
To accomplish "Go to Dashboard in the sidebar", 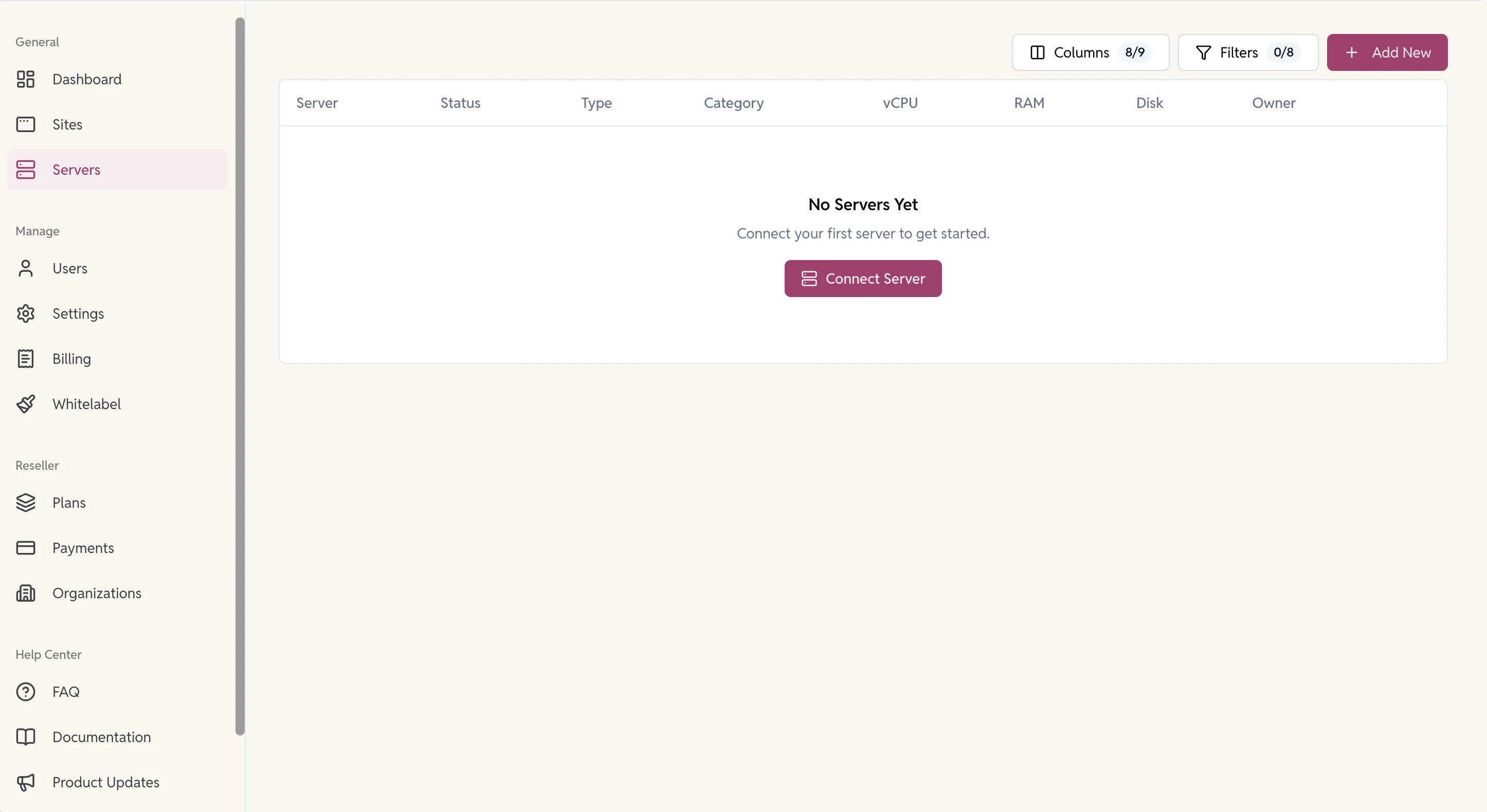I will tap(117, 79).
